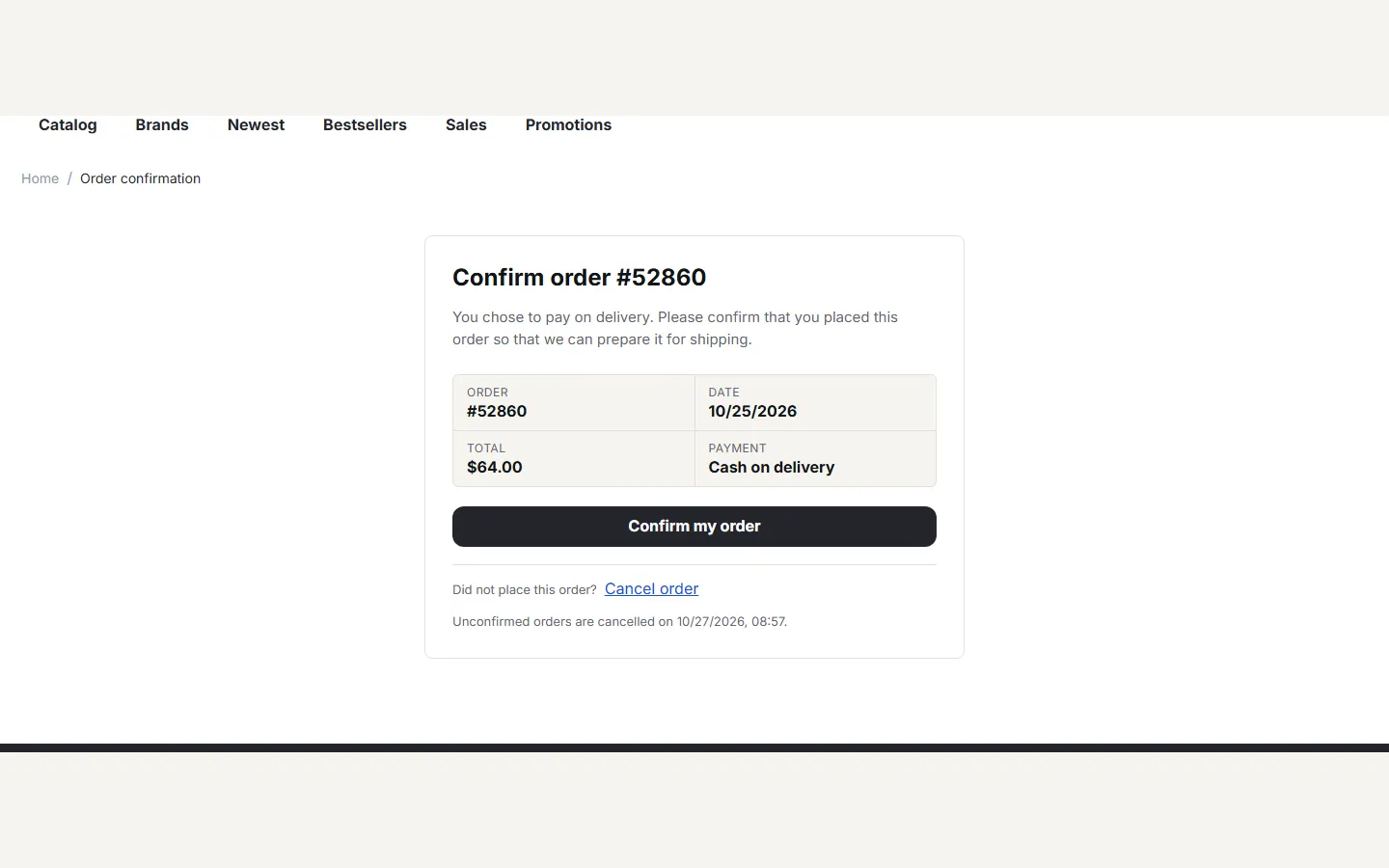Viewport: 1389px width, 868px height.
Task: Follow the Cancel order link
Action: coord(651,588)
